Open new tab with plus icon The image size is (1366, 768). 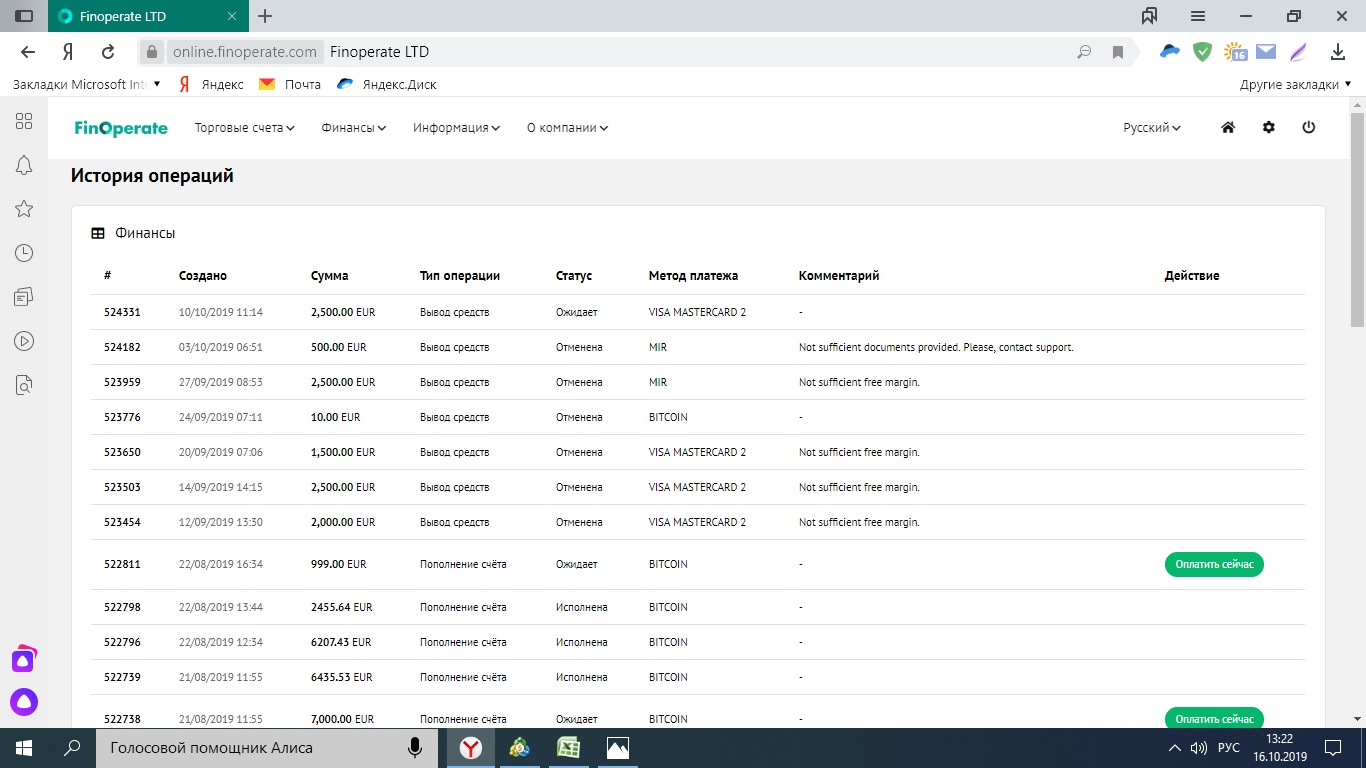coord(265,16)
